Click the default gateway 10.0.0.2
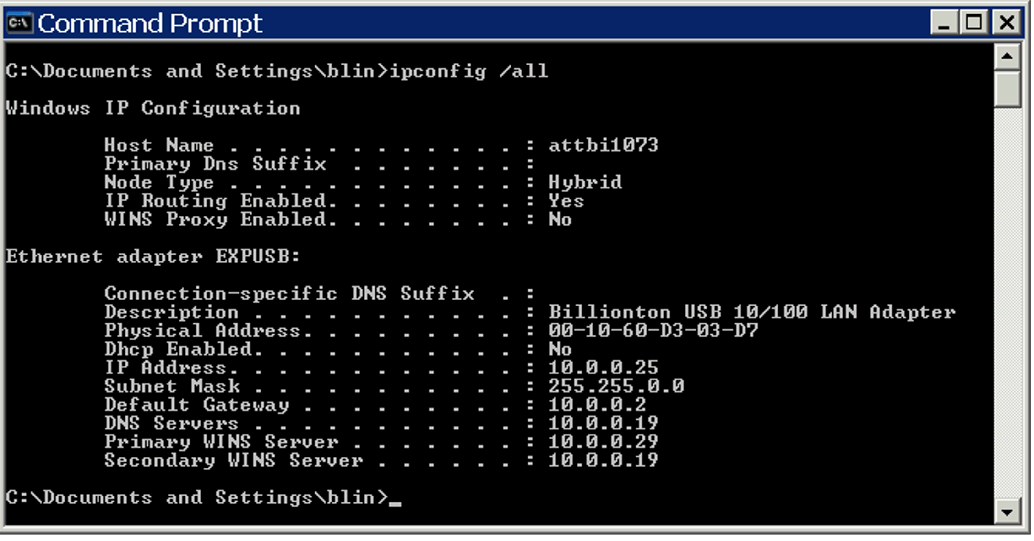Screen dimensions: 1034x541 [597, 404]
